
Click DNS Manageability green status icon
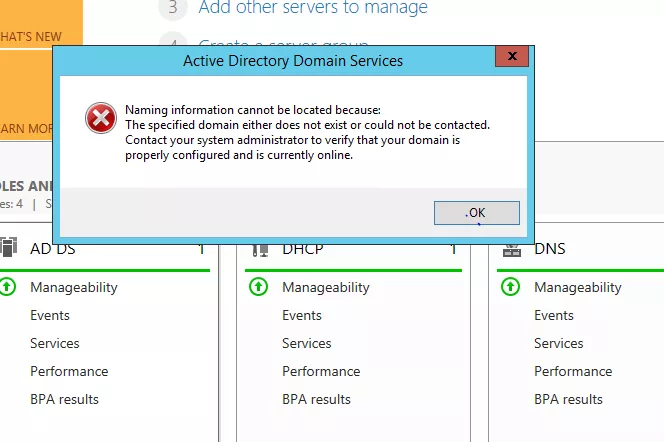(x=510, y=287)
